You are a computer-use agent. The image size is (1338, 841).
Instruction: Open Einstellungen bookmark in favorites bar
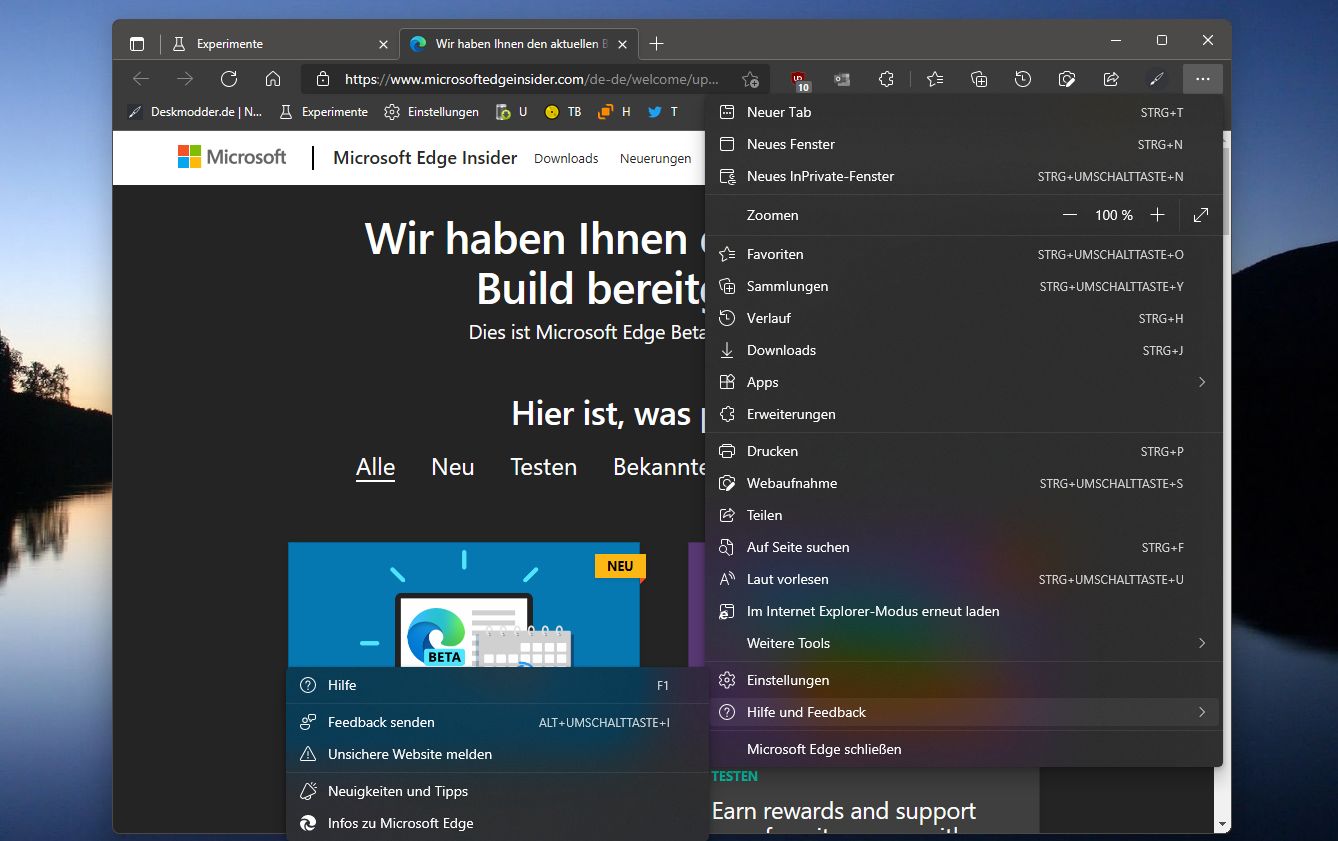point(432,112)
